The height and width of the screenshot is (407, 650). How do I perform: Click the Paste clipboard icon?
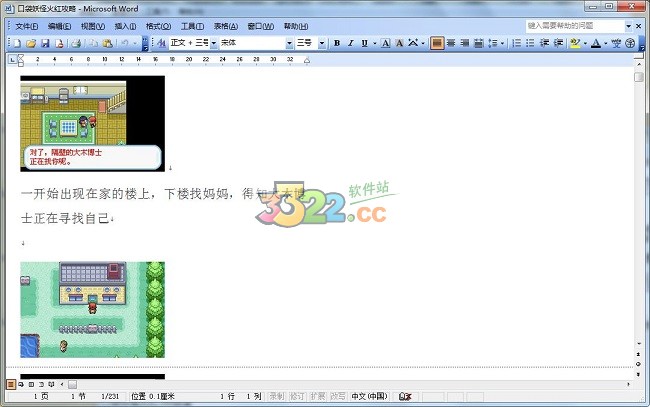point(106,43)
